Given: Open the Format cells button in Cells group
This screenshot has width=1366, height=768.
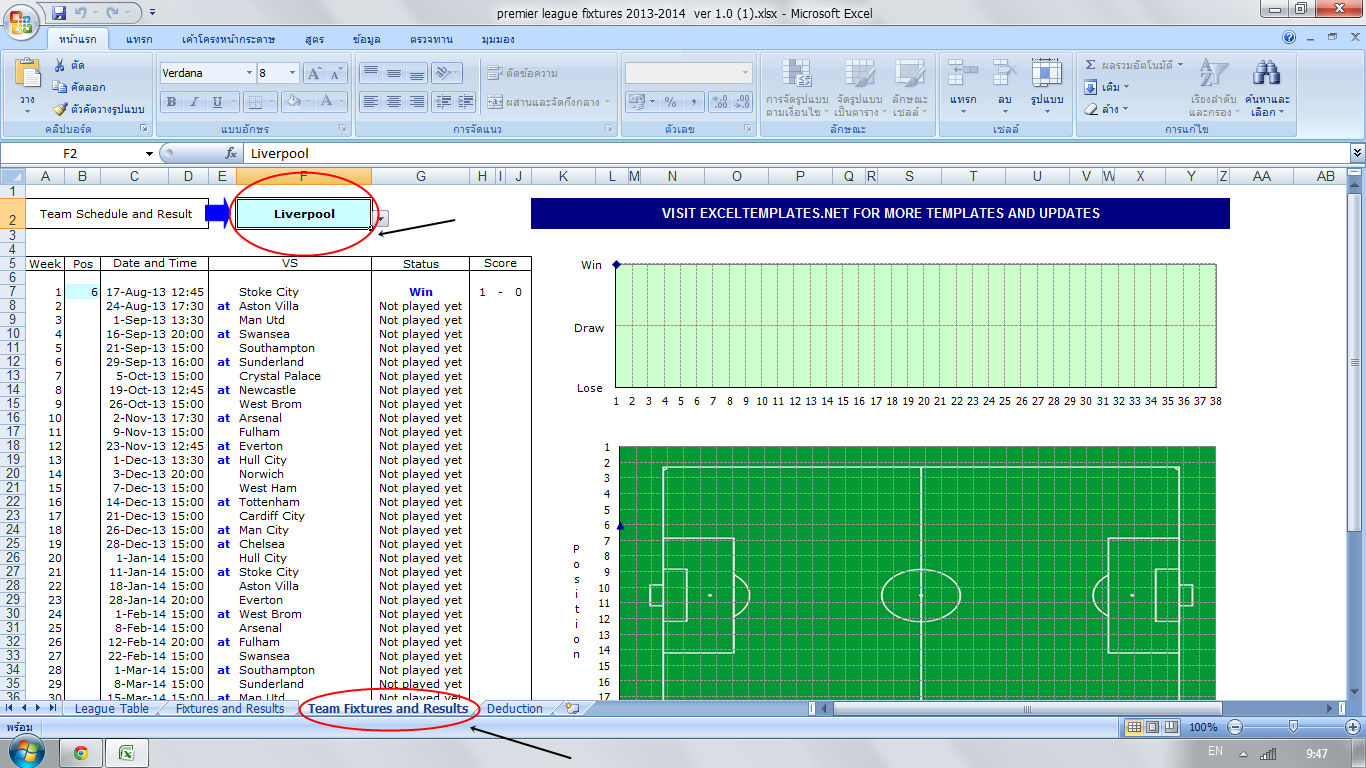Looking at the screenshot, I should click(1047, 87).
